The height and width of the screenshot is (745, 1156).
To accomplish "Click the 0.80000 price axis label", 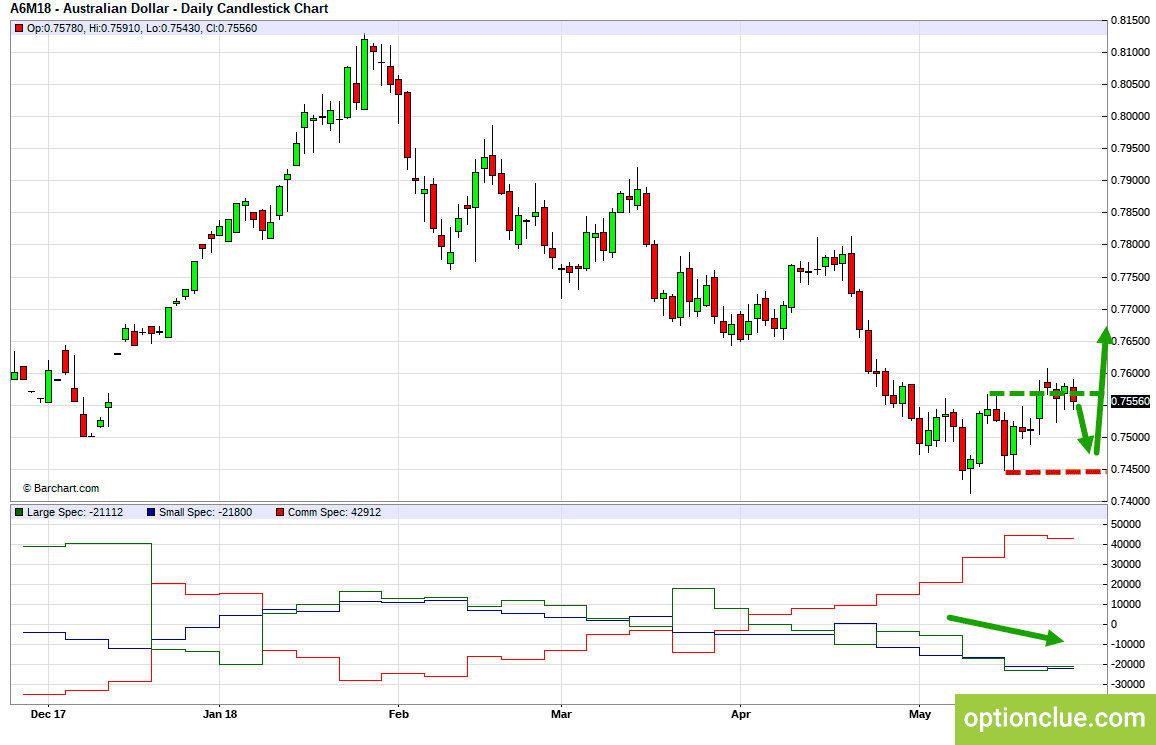I will [1130, 116].
